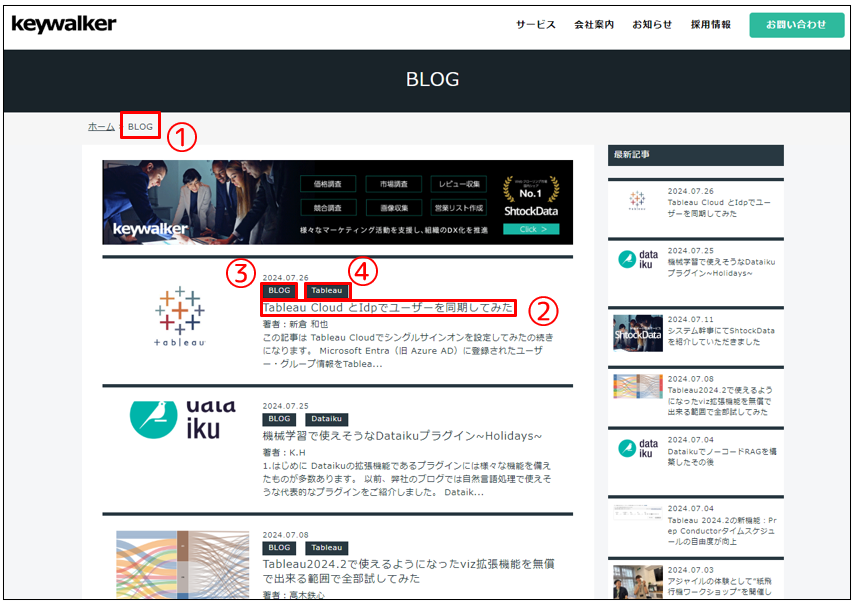Click the Dataiku tag on 2024.07.25 article
The image size is (855, 605).
[327, 419]
